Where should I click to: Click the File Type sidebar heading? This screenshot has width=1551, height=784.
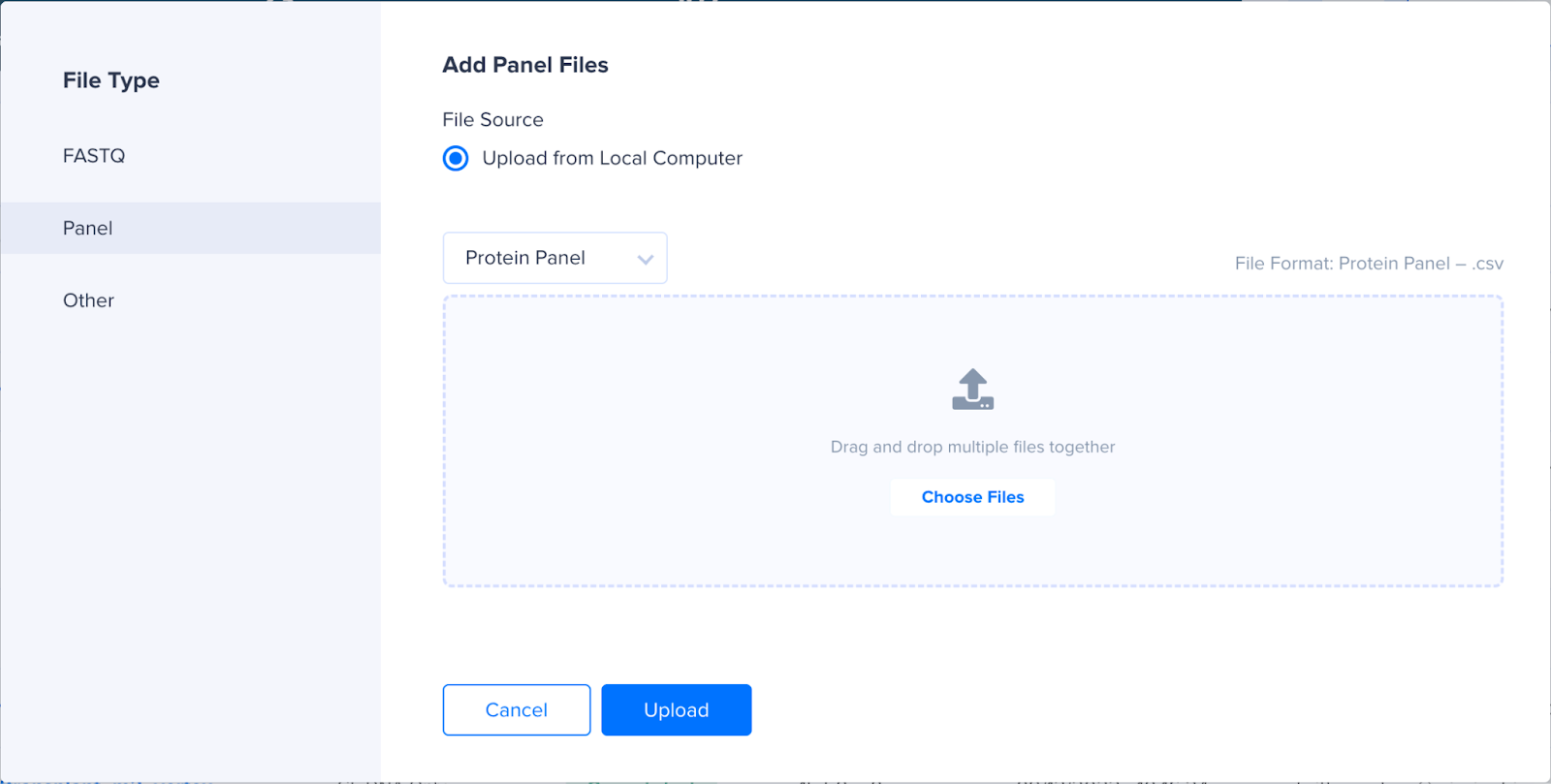(111, 80)
